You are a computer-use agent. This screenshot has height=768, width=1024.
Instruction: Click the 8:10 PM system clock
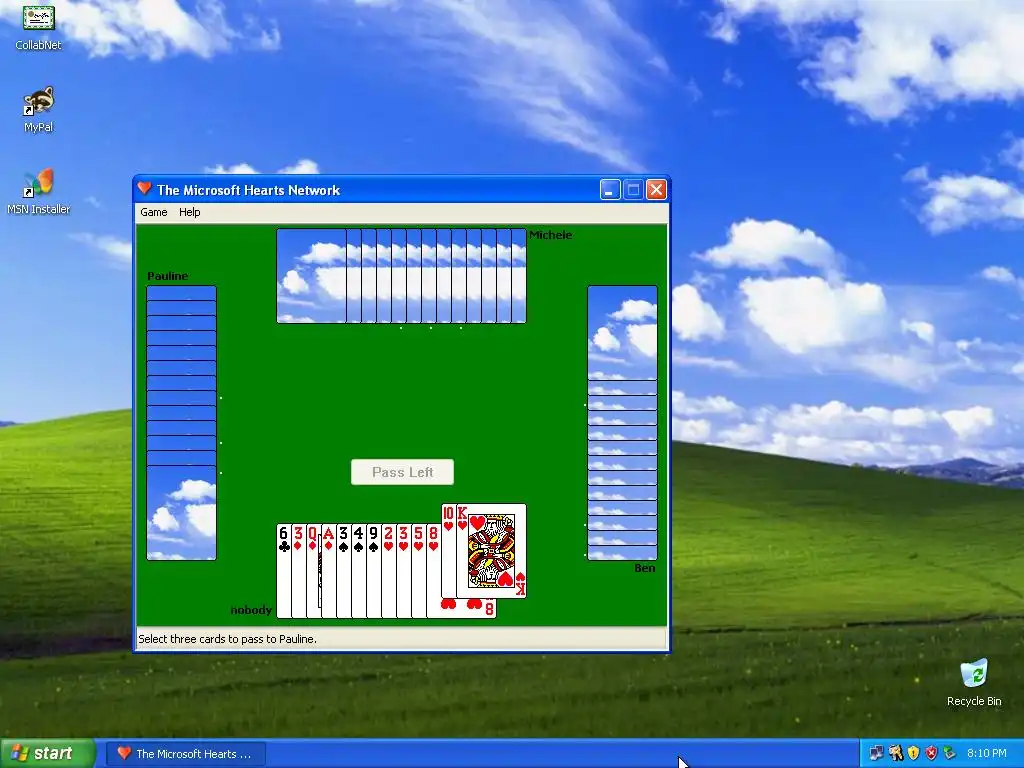(986, 754)
